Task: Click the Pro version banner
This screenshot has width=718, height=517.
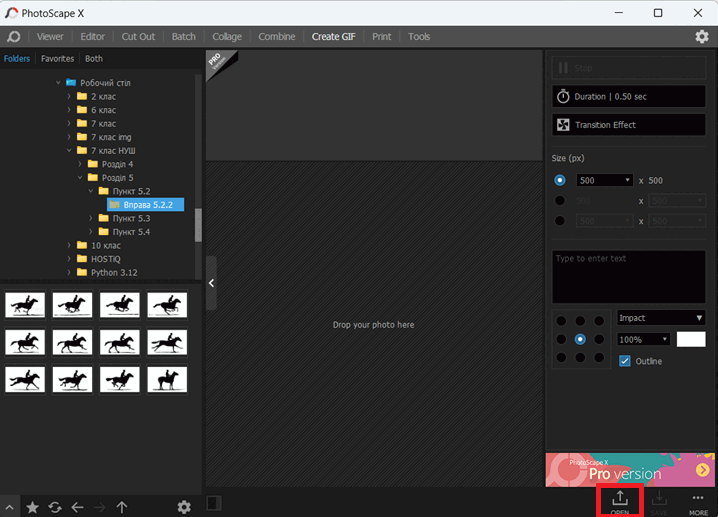Action: point(630,470)
